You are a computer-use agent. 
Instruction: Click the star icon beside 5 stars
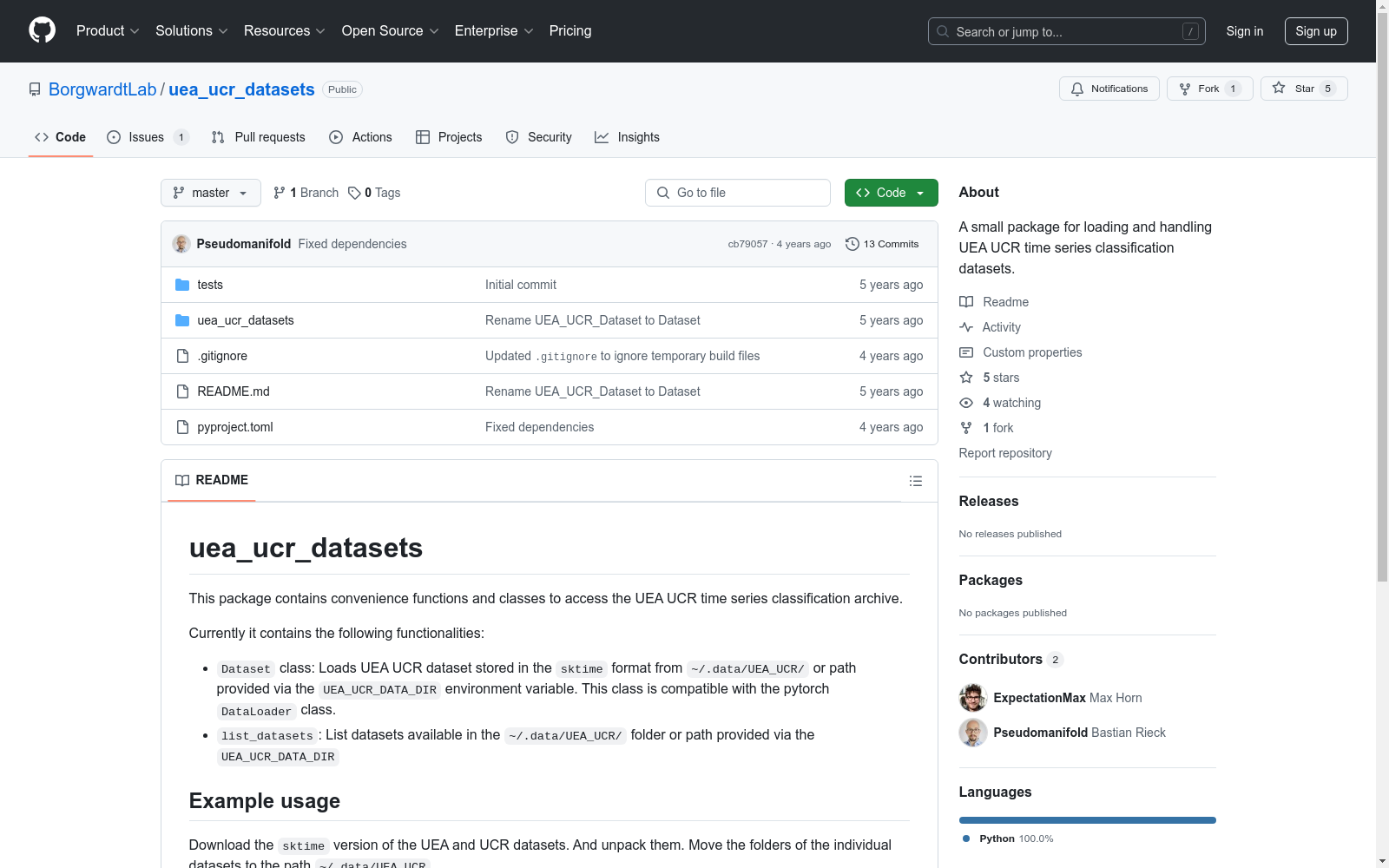coord(966,378)
